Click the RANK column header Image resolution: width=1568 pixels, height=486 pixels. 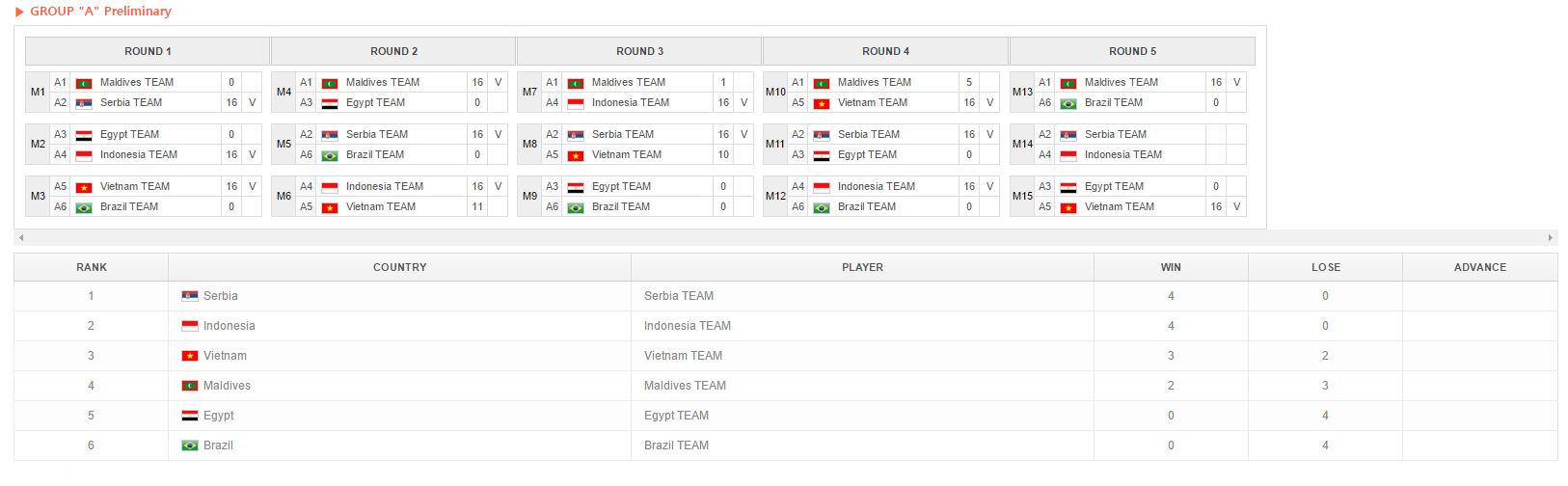[x=92, y=267]
